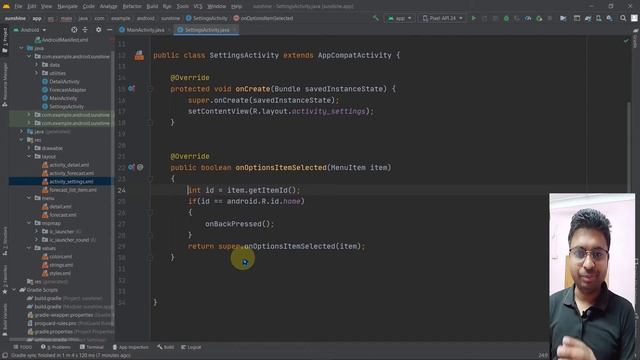Click the Android Studio logo icon
The height and width of the screenshot is (360, 640).
6,6
